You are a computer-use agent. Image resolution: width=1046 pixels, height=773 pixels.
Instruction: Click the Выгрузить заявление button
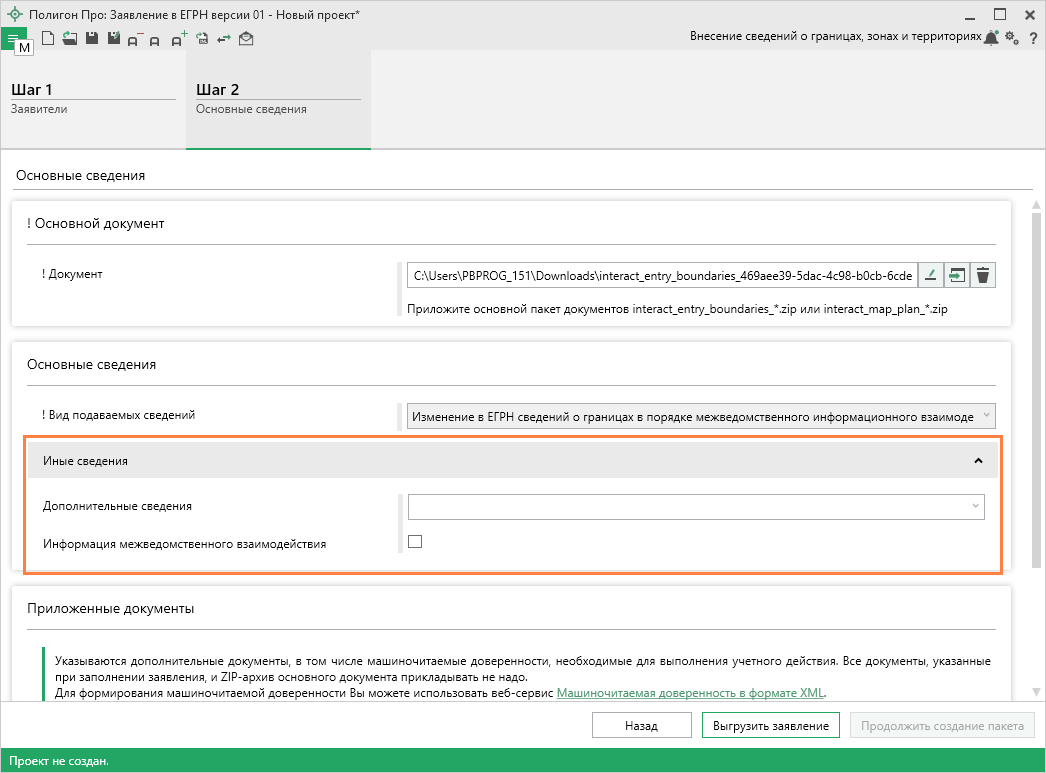coord(770,726)
